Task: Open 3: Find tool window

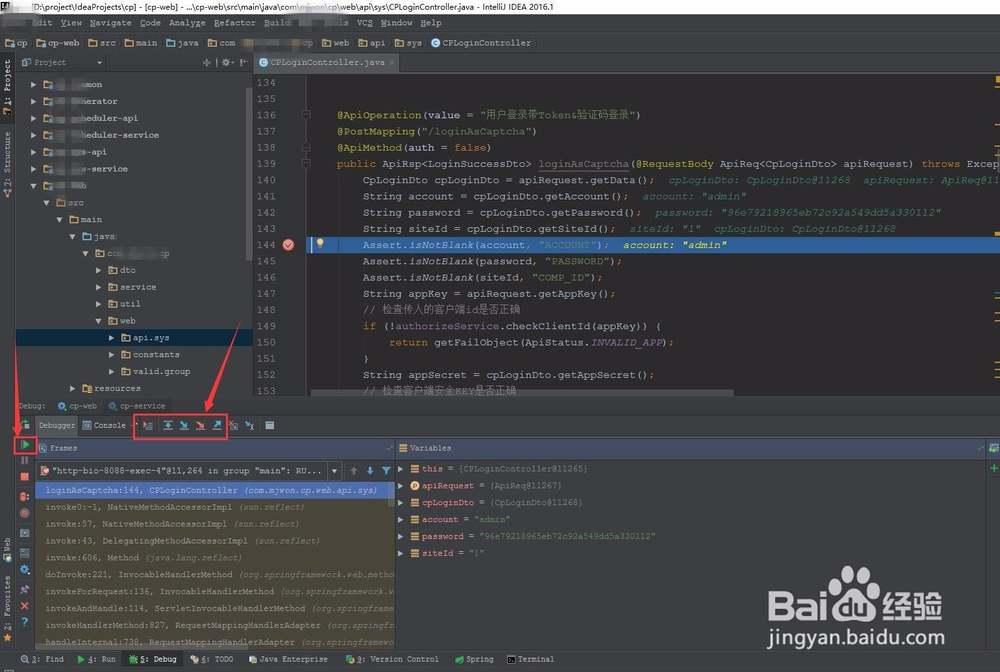Action: 42,659
